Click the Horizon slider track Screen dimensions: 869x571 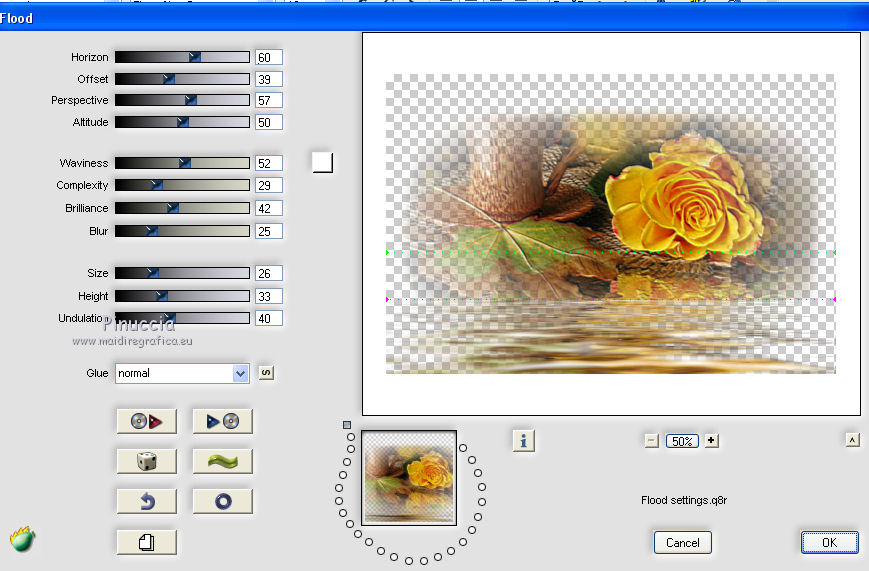tap(182, 57)
